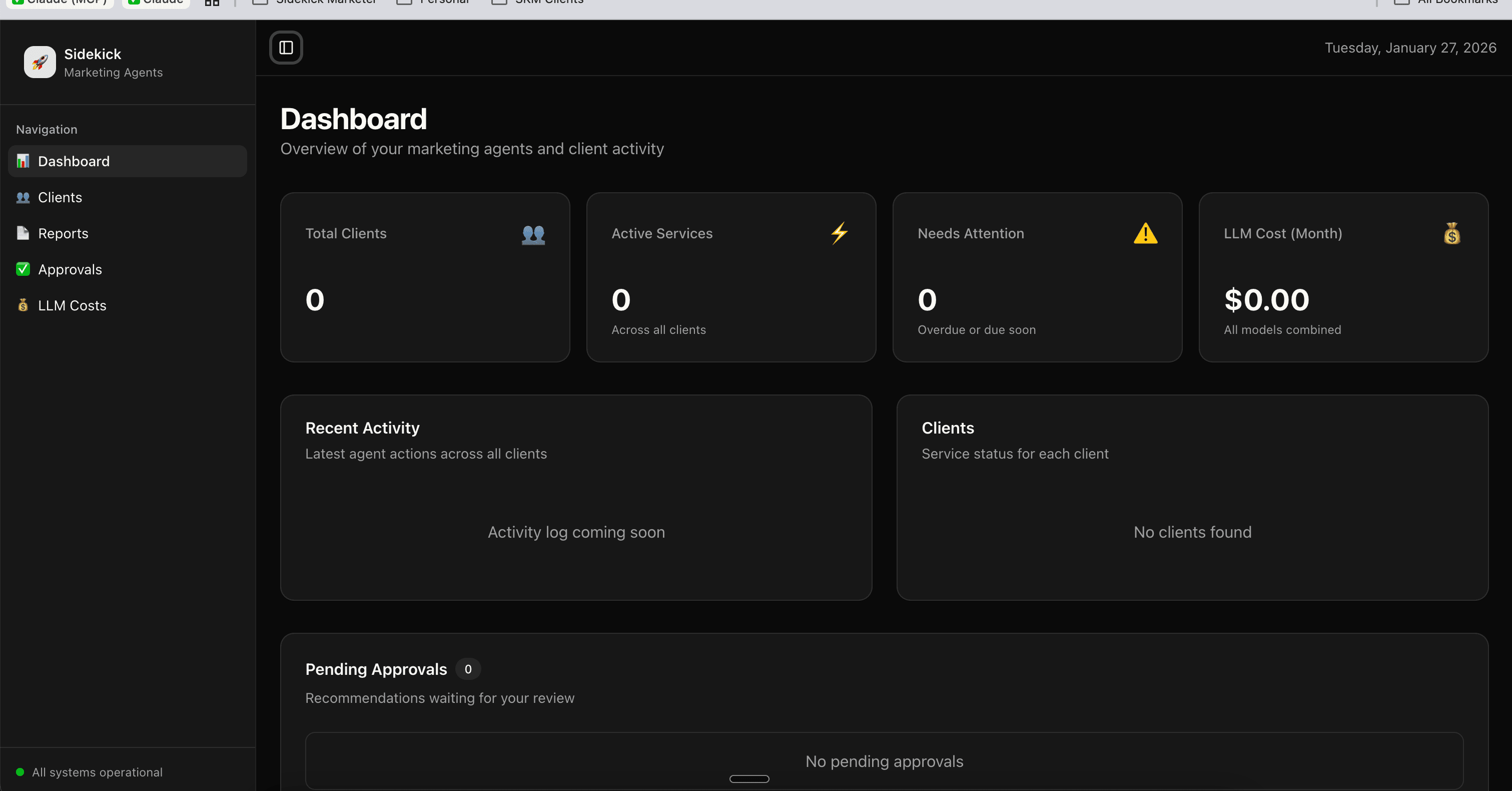Click the Approvals green checkmark icon
1512x791 pixels.
[23, 269]
